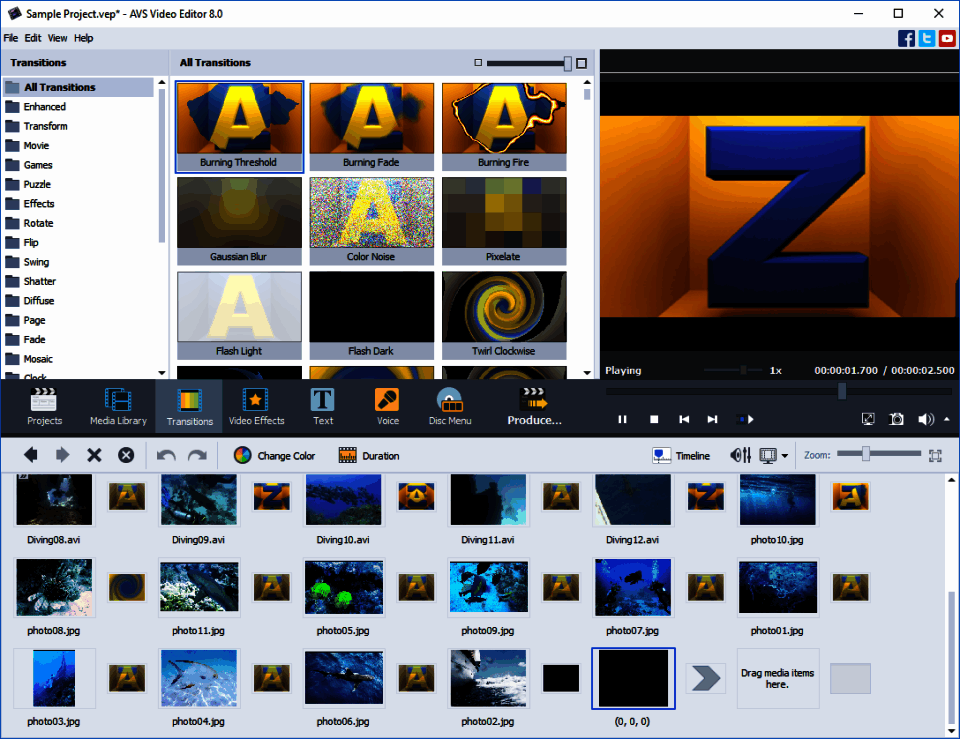Click the down arrow on the transitions category list
The image size is (960, 739).
pos(160,373)
